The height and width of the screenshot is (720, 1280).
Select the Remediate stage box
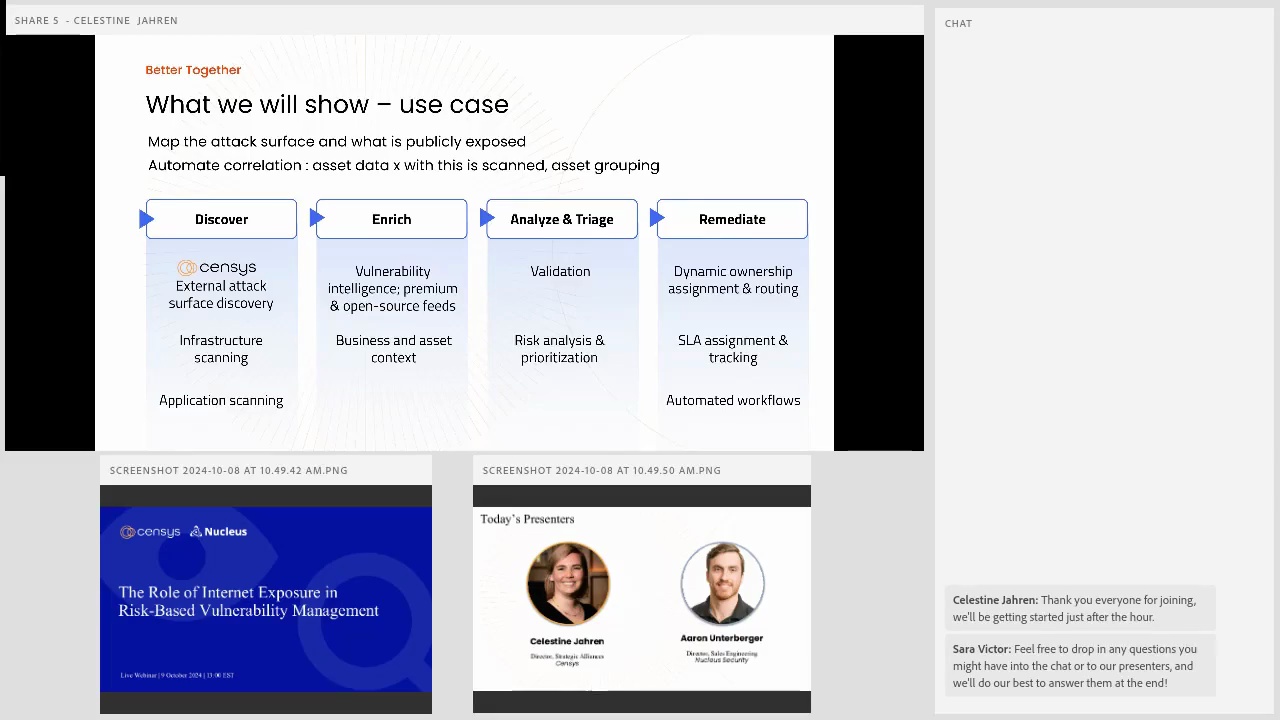(x=732, y=219)
